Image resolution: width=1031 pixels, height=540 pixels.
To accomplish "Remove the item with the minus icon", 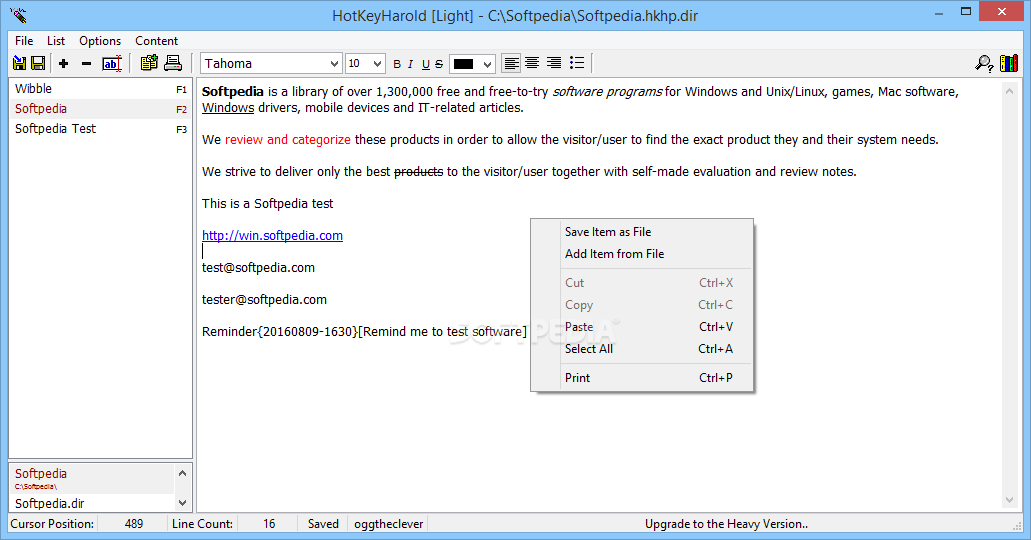I will 86,63.
